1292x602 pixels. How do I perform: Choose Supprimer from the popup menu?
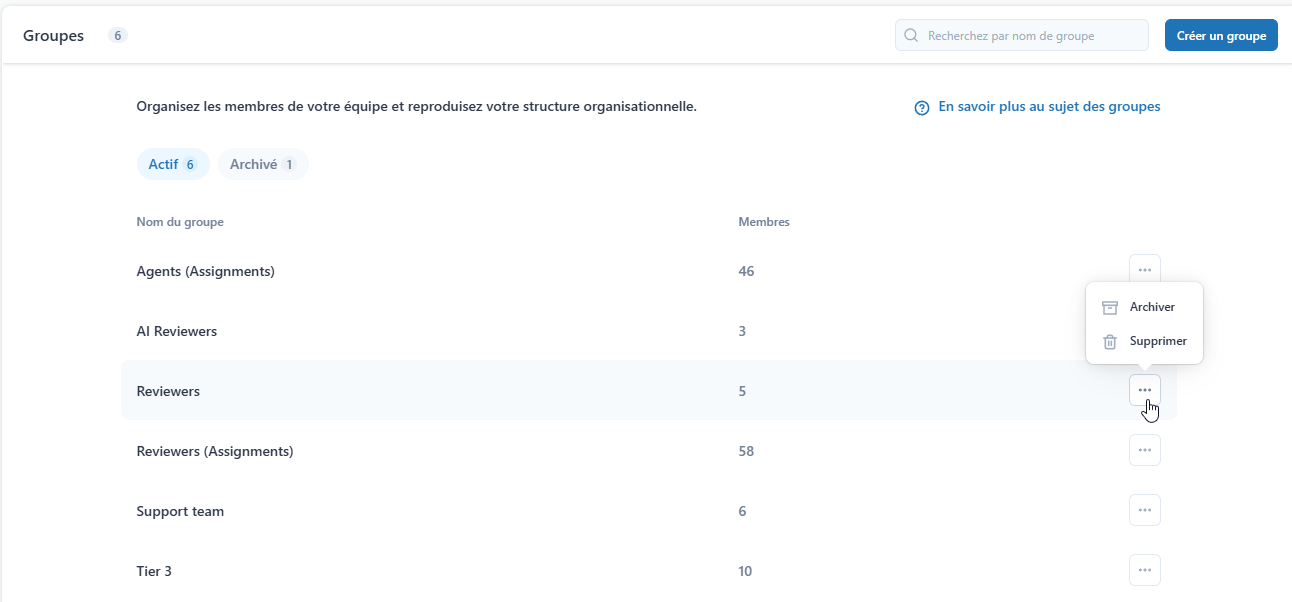pyautogui.click(x=1144, y=341)
